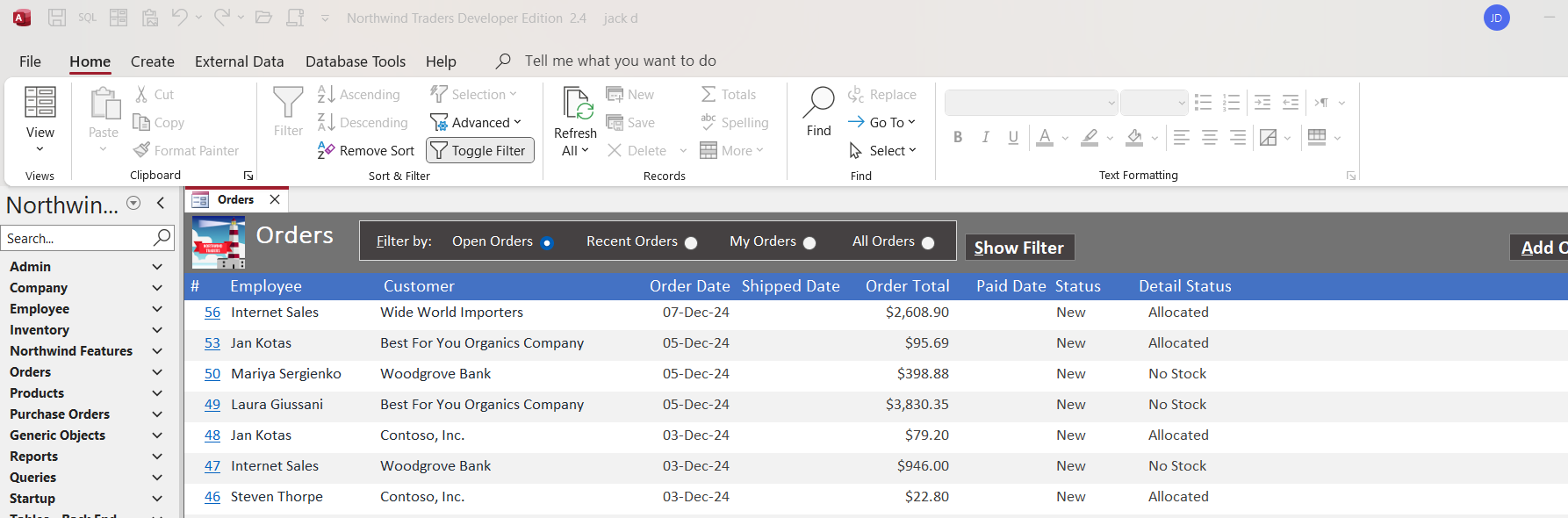Switch to the Database Tools tab

tap(356, 61)
